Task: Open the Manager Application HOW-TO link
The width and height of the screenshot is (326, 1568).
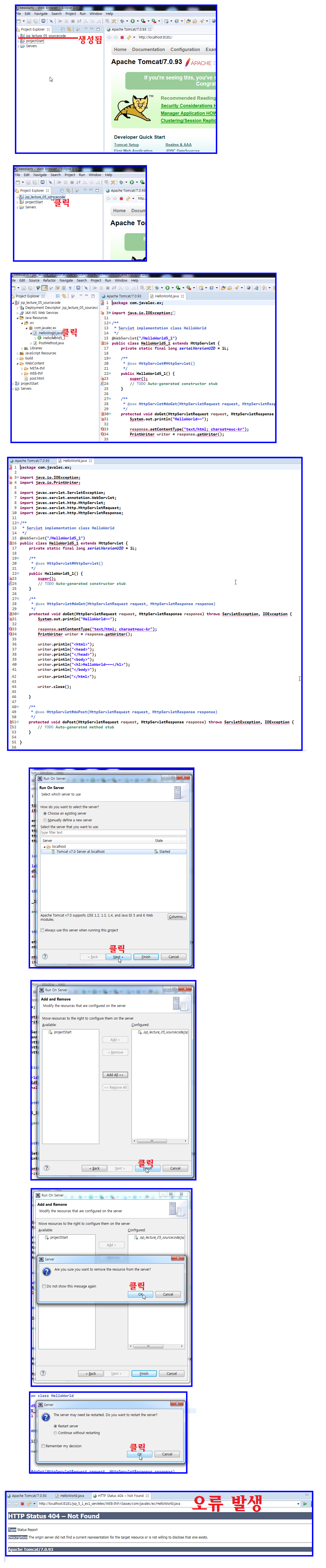Action: (x=188, y=113)
